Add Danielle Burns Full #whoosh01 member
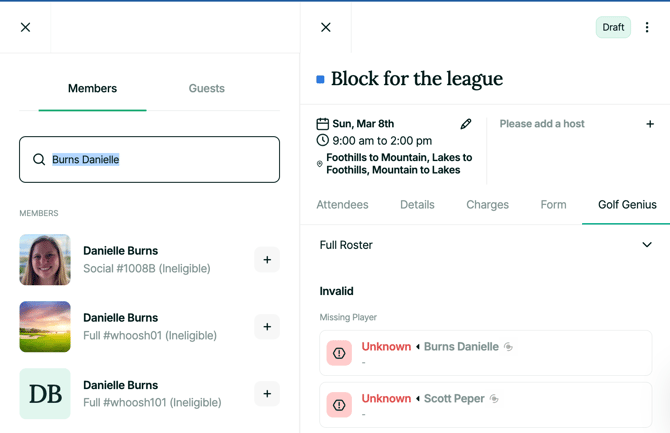This screenshot has height=433, width=670. tap(267, 327)
